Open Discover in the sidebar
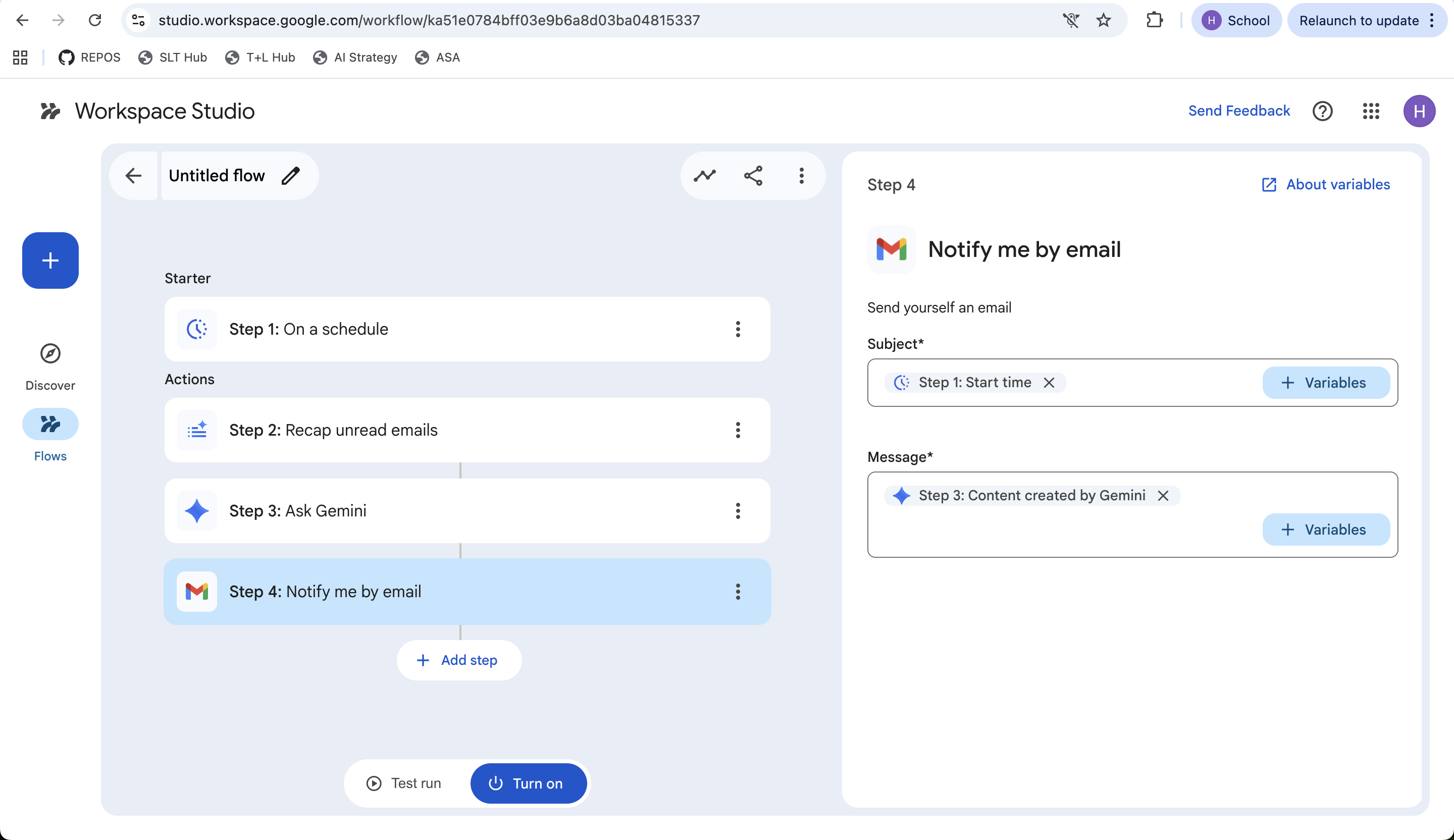Image resolution: width=1454 pixels, height=840 pixels. click(x=50, y=367)
